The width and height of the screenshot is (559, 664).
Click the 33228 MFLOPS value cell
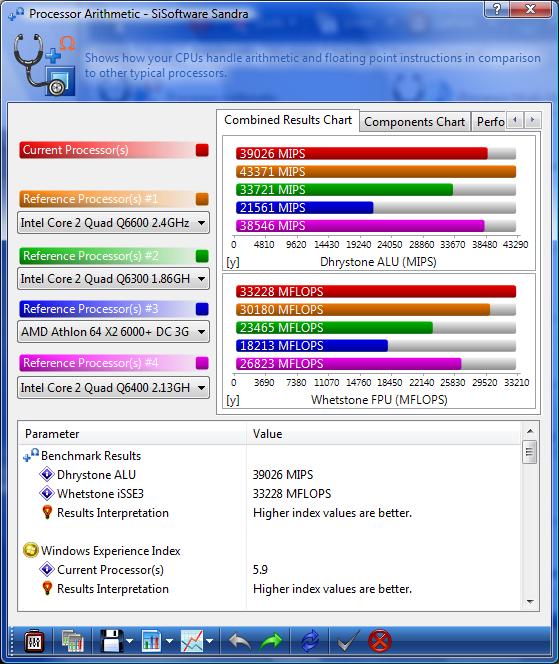tap(292, 494)
